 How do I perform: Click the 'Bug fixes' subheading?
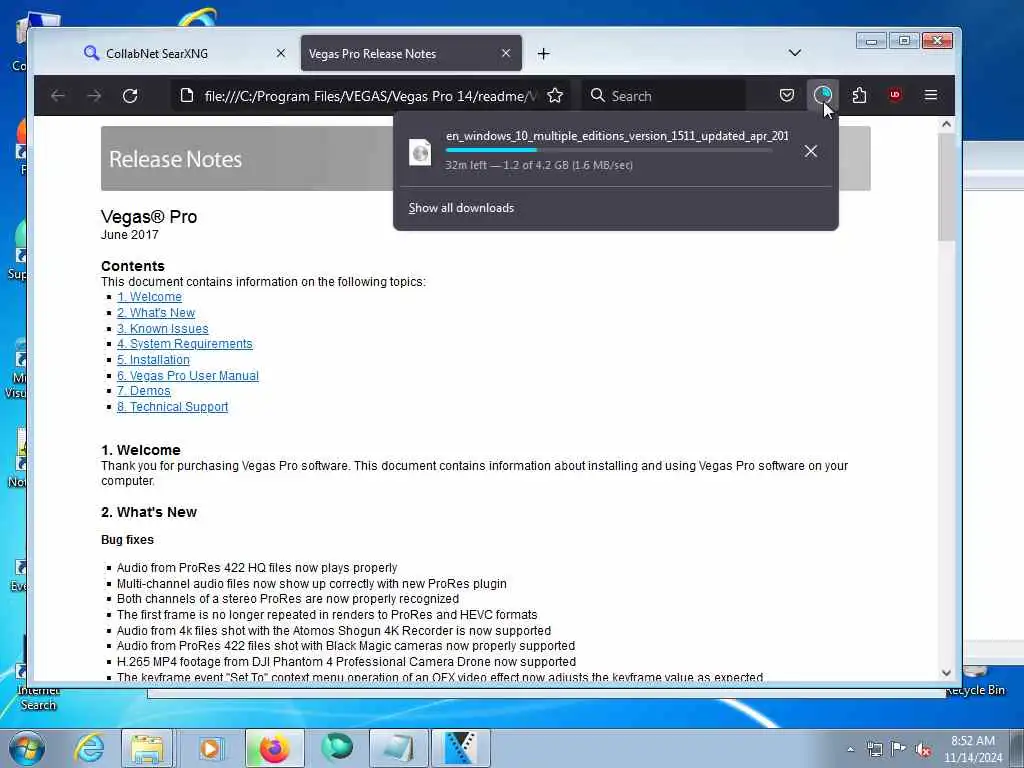pos(127,540)
